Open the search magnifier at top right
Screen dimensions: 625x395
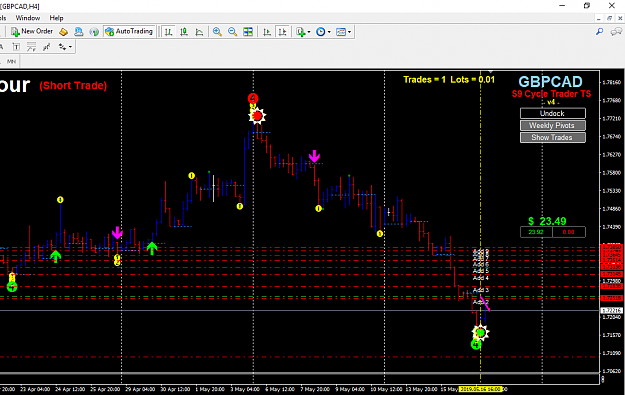[x=599, y=31]
